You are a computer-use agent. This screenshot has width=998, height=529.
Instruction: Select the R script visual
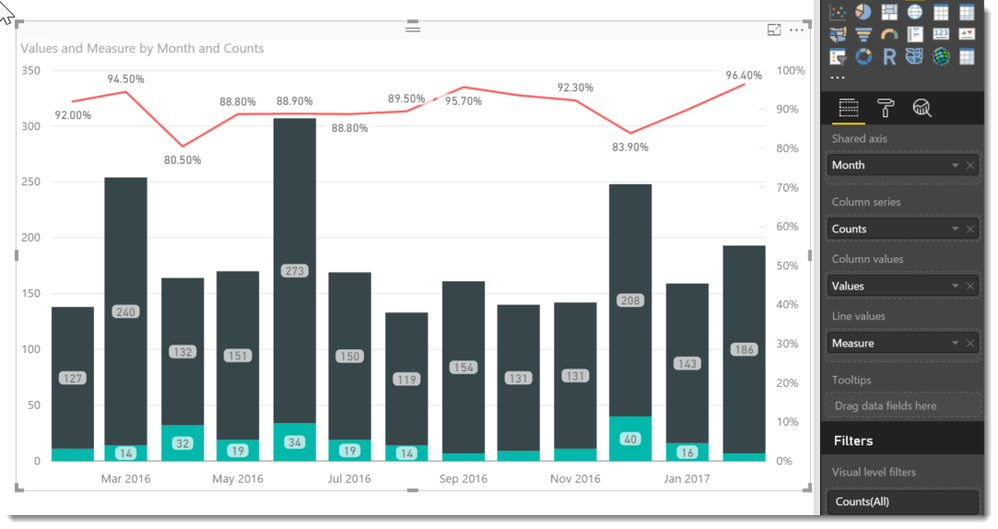tap(889, 57)
